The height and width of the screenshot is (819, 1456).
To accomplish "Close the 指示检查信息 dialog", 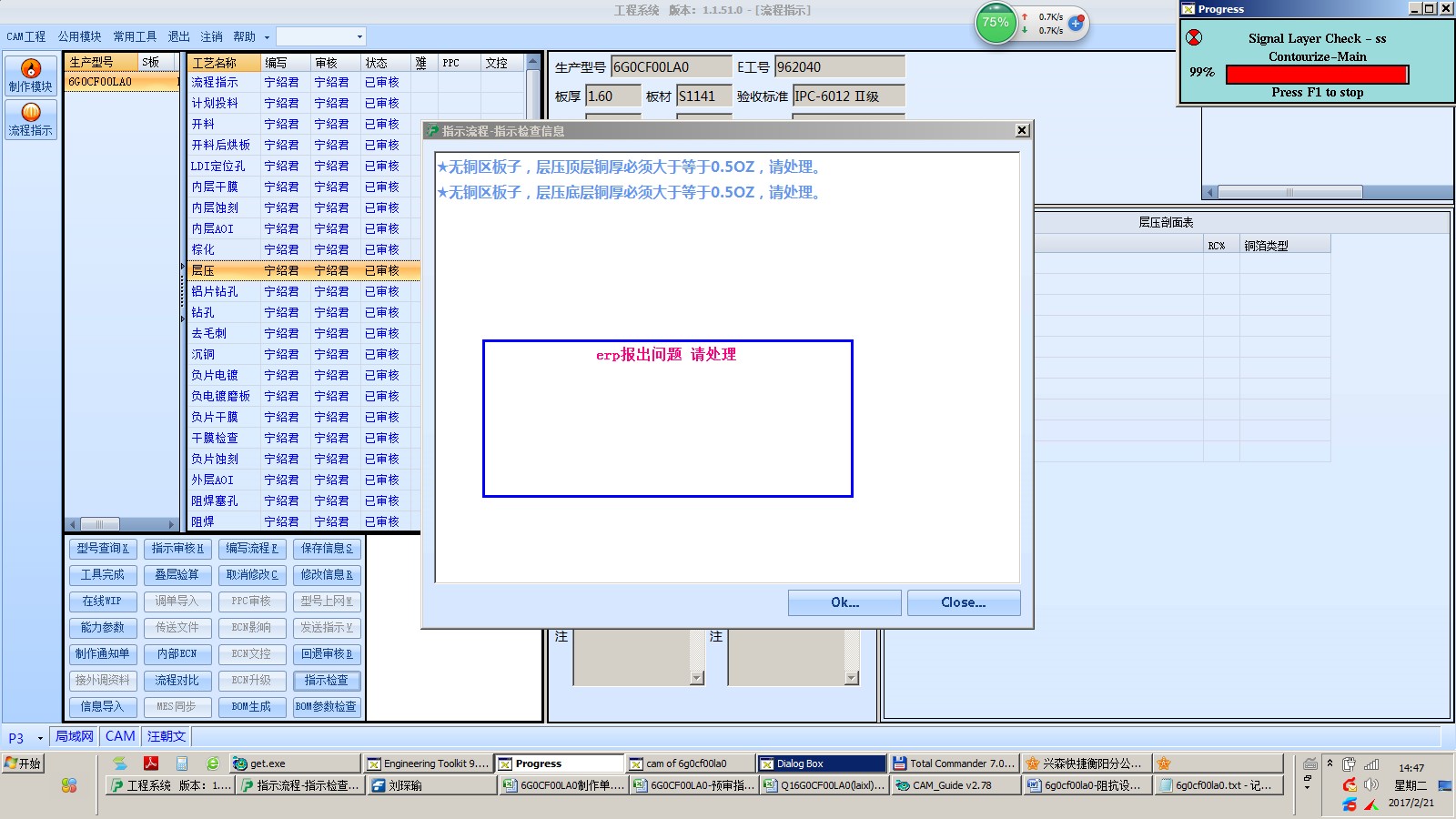I will tap(1022, 130).
